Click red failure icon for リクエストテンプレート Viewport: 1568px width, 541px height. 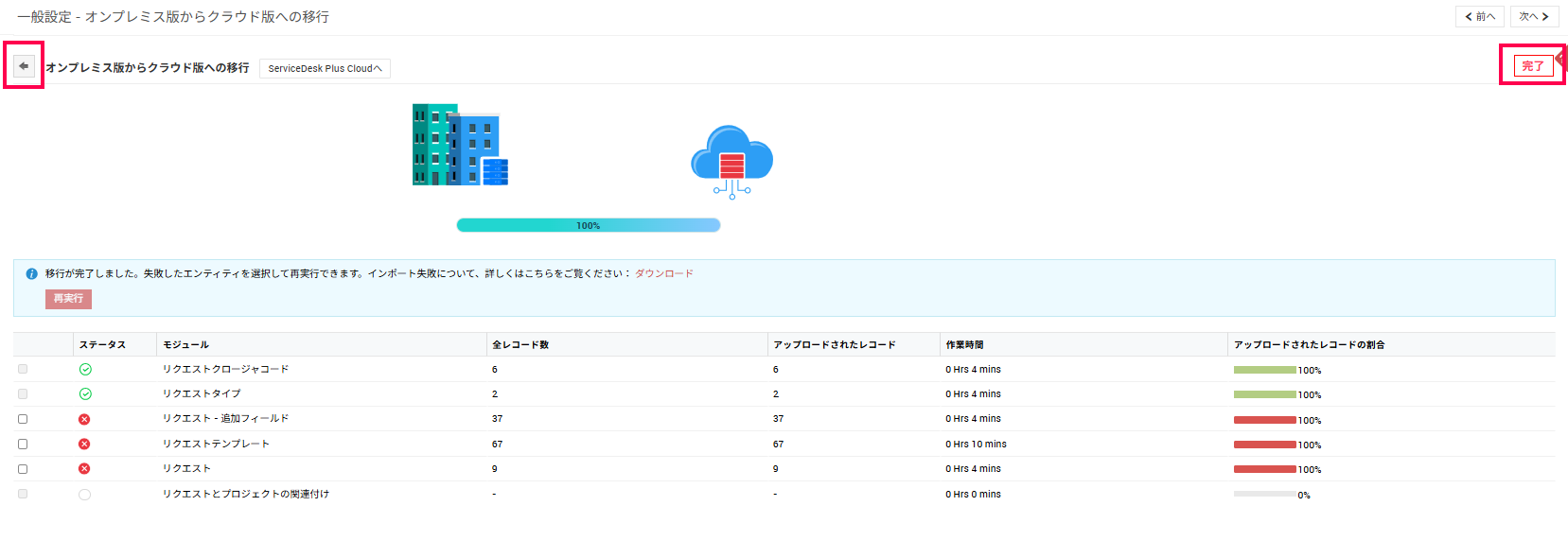click(x=84, y=445)
